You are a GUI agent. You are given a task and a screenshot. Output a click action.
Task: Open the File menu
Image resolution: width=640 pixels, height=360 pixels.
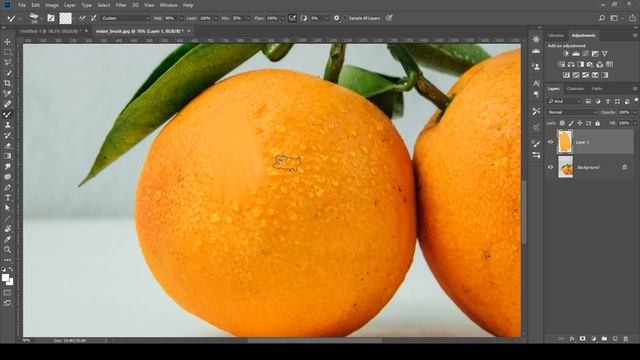[x=22, y=5]
